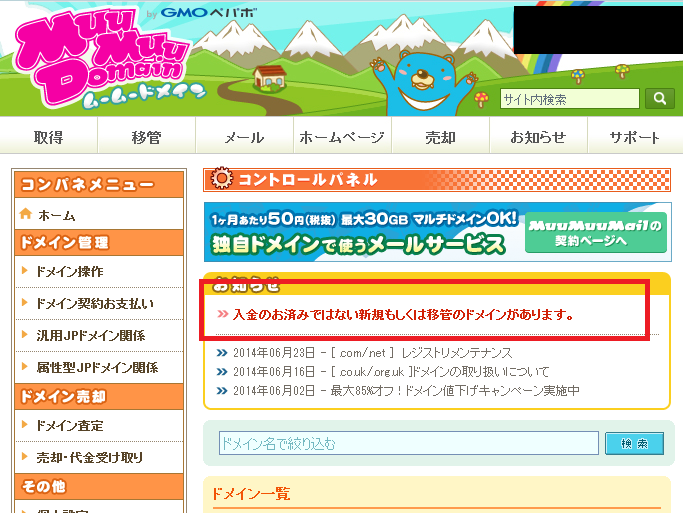
Task: Click the home icon beside ホーム
Action: 26,214
